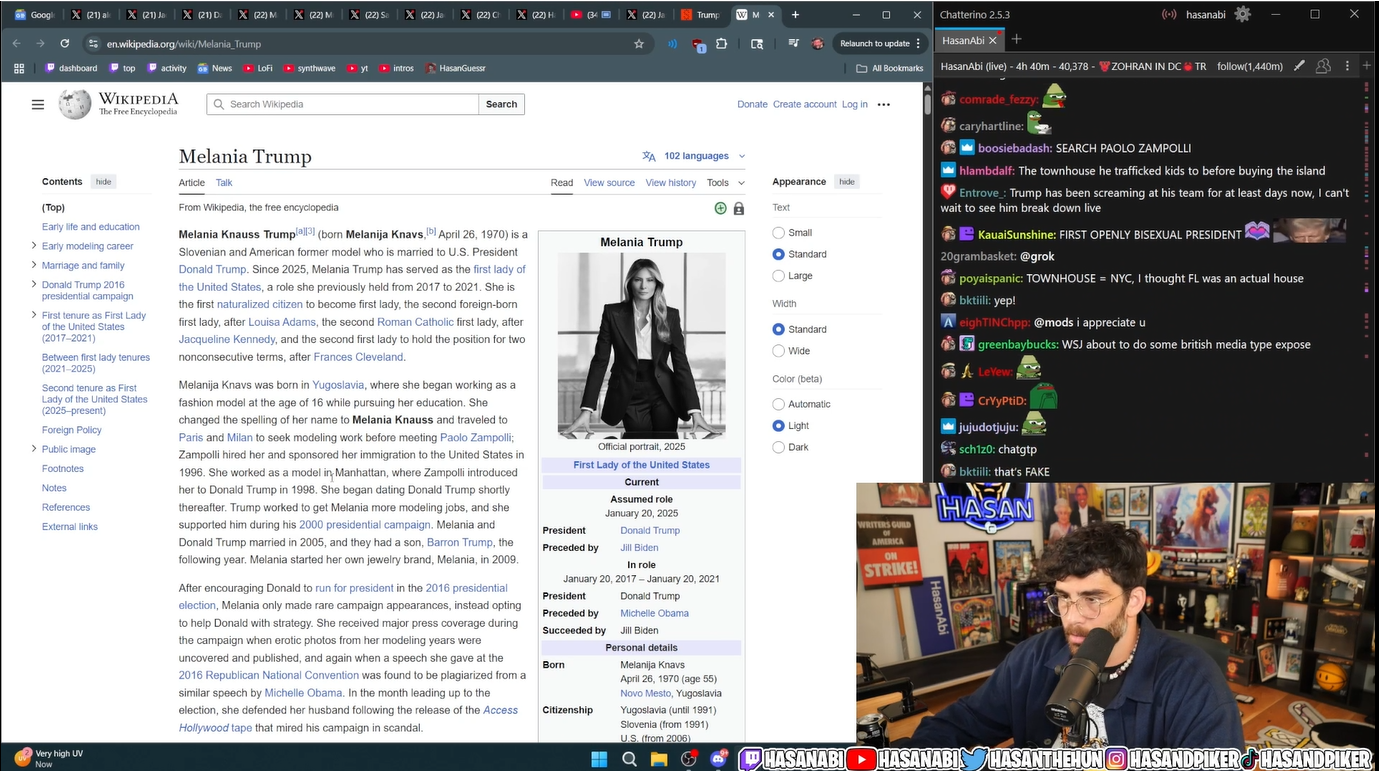Expand Early modeling career contents section

coord(34,246)
